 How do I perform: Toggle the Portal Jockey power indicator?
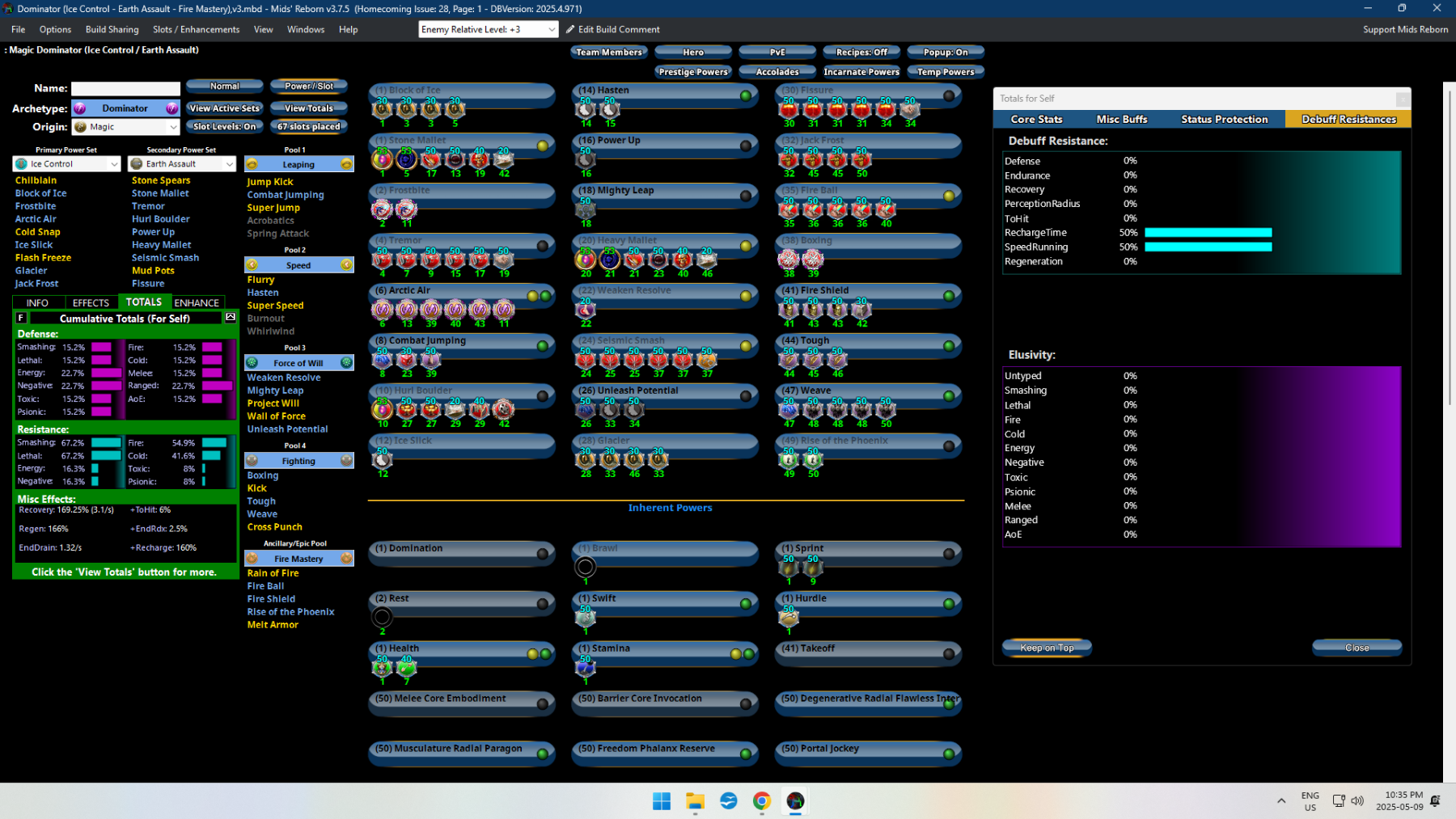click(x=949, y=754)
